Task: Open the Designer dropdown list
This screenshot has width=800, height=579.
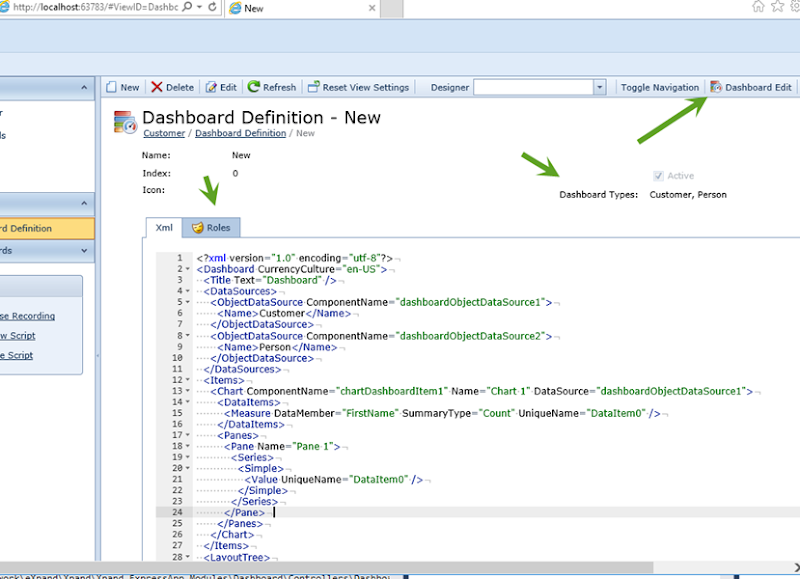Action: pos(599,88)
